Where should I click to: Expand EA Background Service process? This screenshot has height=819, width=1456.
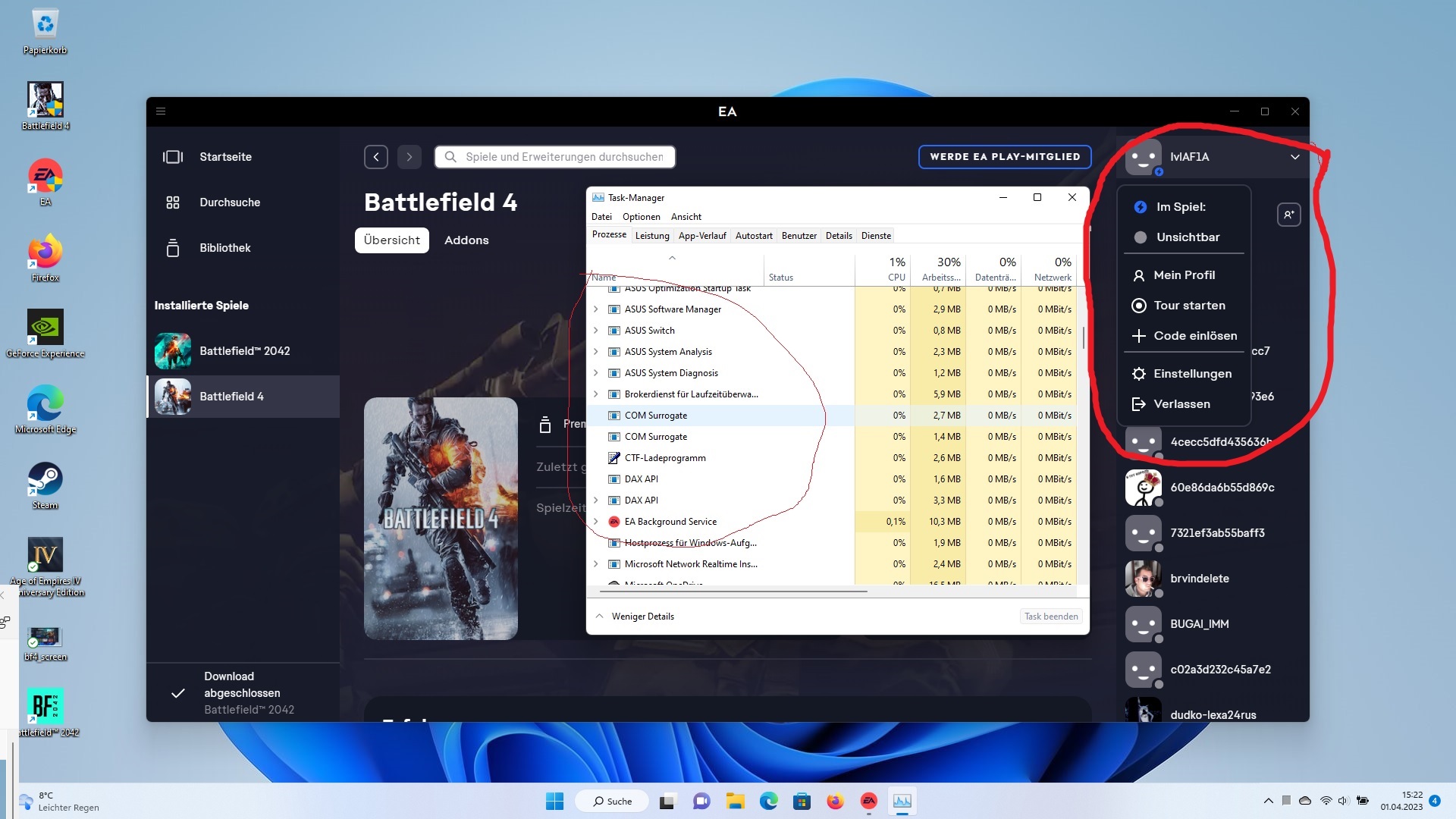point(595,522)
